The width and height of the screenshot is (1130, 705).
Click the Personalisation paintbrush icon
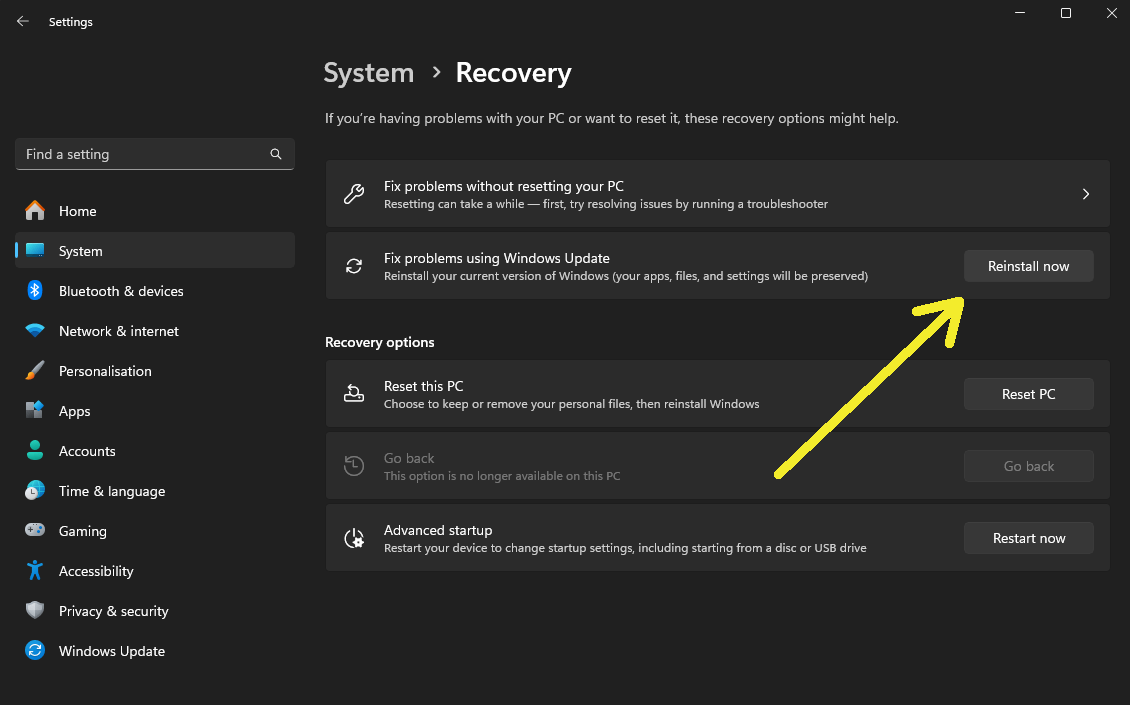click(x=35, y=371)
